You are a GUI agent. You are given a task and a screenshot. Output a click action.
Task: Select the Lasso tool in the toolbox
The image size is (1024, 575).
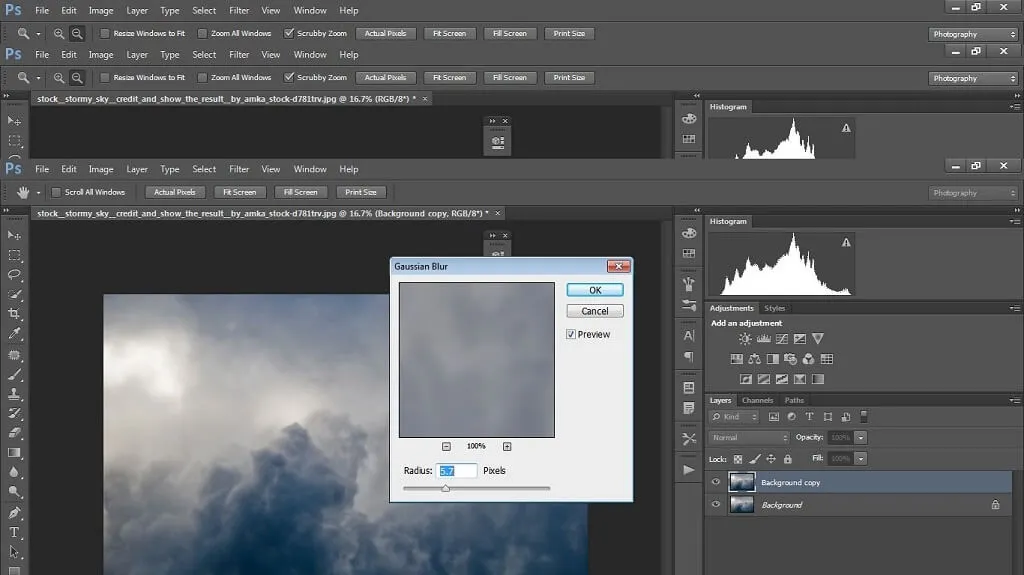[x=15, y=274]
